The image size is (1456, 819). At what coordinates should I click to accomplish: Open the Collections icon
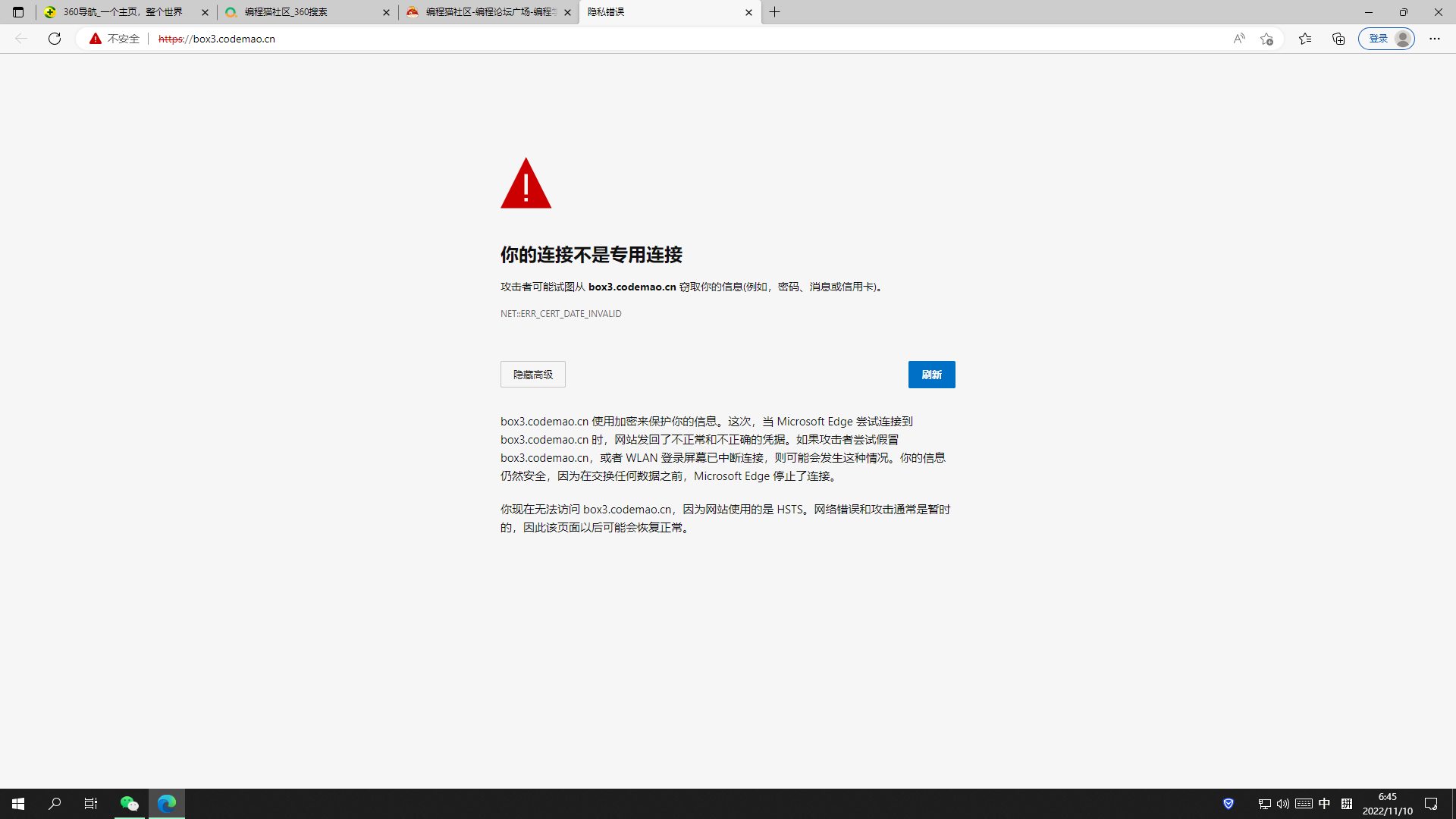(1338, 39)
